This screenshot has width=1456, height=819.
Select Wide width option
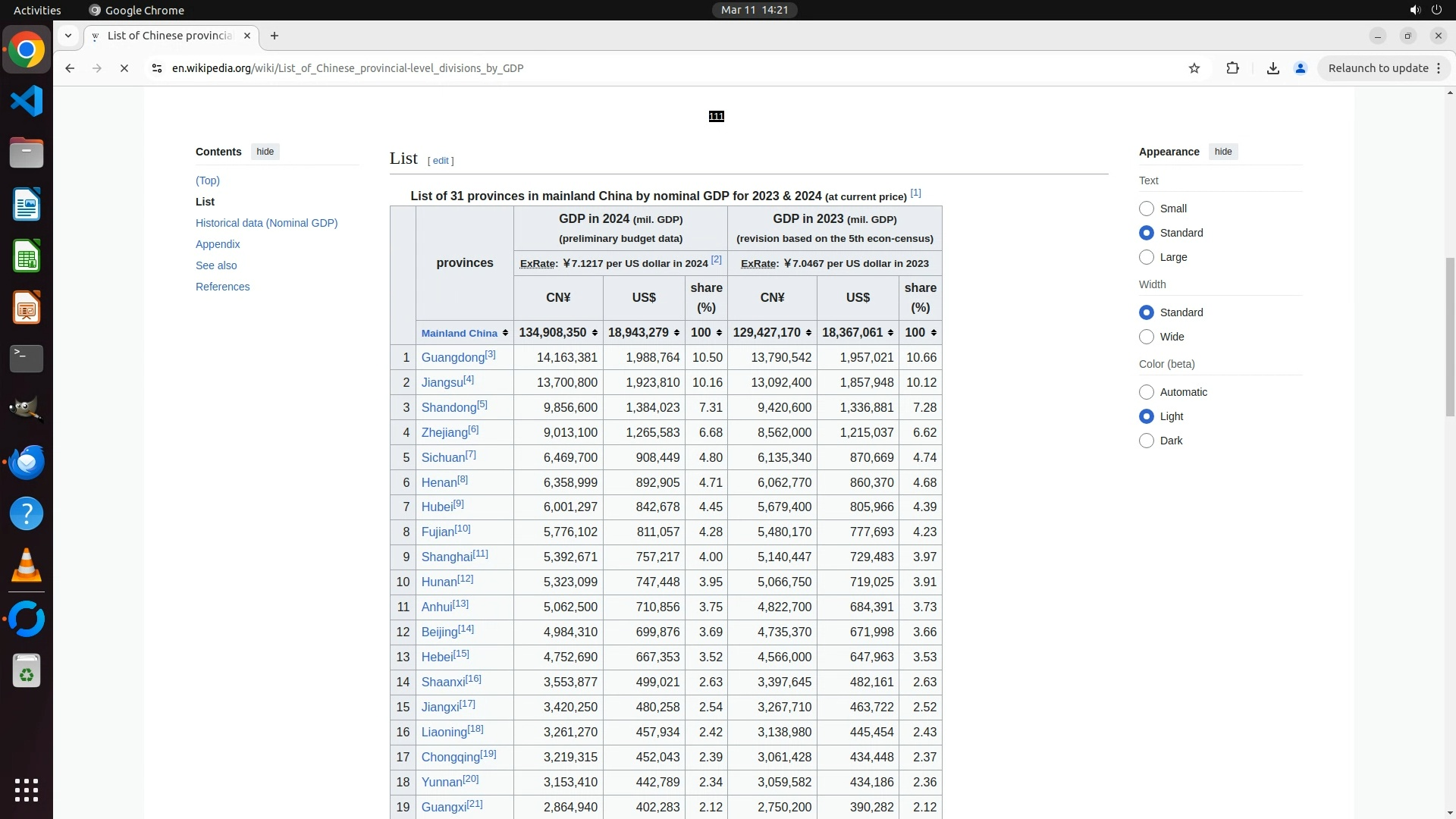click(x=1147, y=337)
